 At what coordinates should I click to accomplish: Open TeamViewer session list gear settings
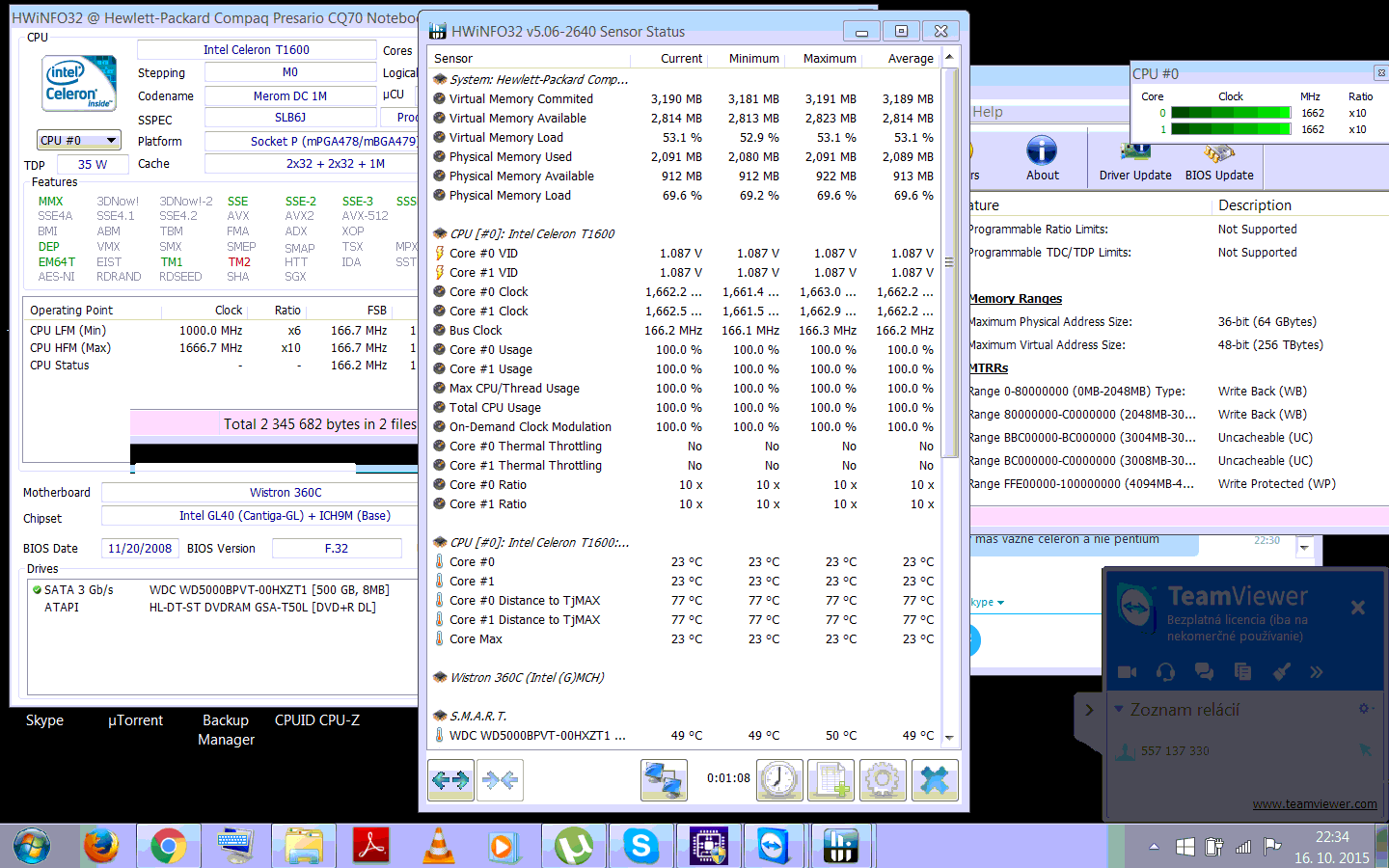(1365, 709)
